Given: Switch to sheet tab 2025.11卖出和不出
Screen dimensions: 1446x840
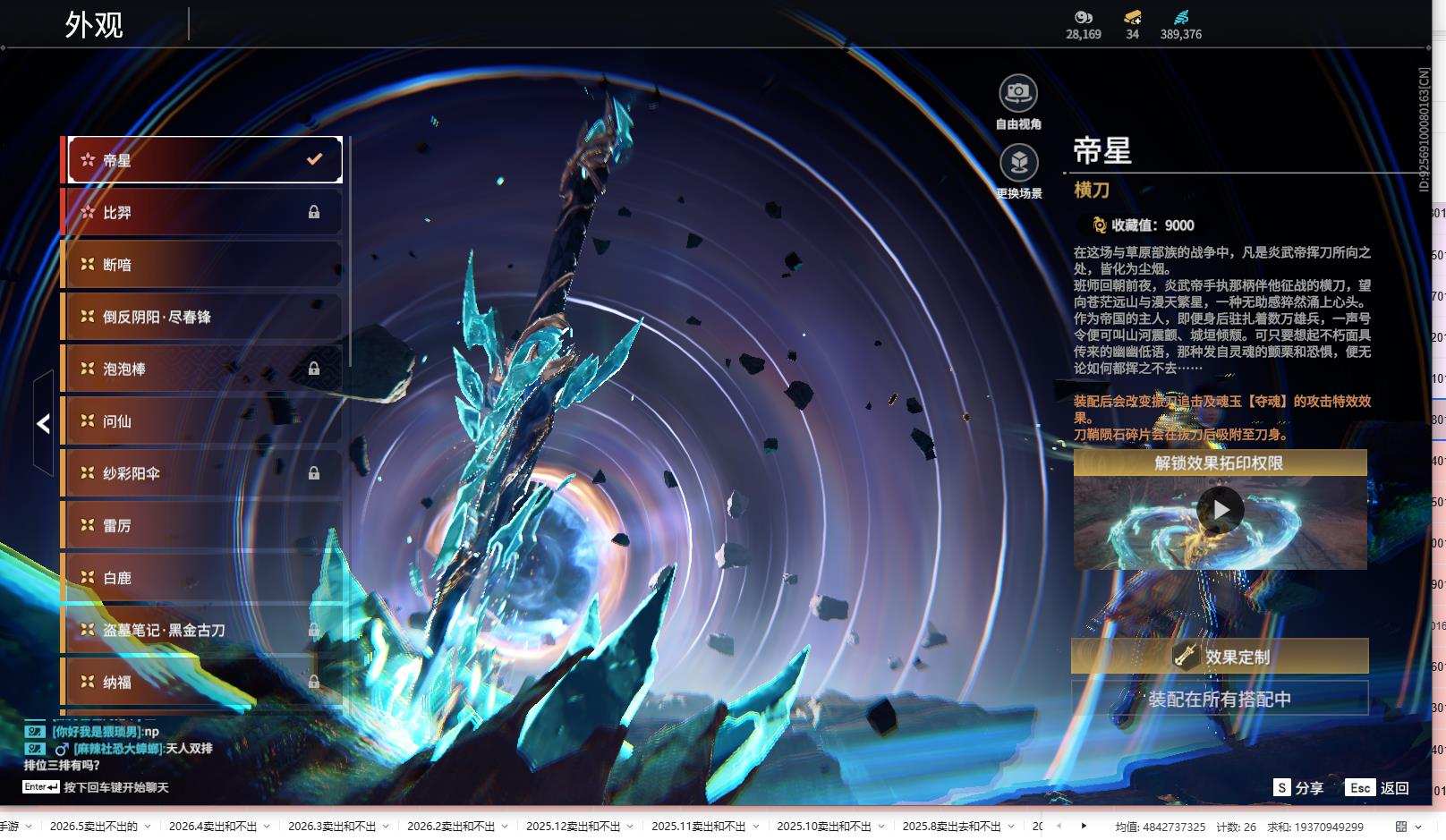Looking at the screenshot, I should point(699,827).
